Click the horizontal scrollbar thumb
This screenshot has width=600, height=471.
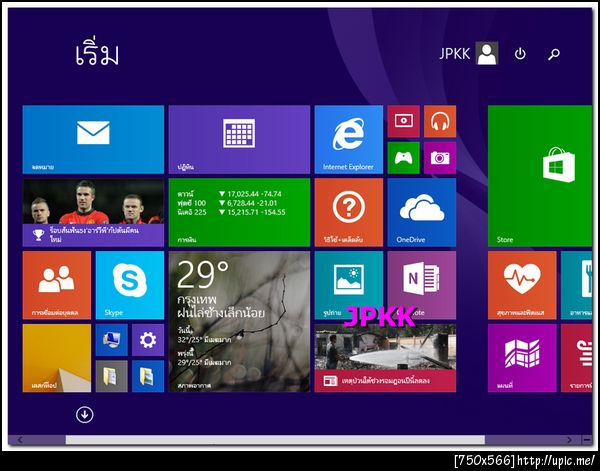pos(275,440)
